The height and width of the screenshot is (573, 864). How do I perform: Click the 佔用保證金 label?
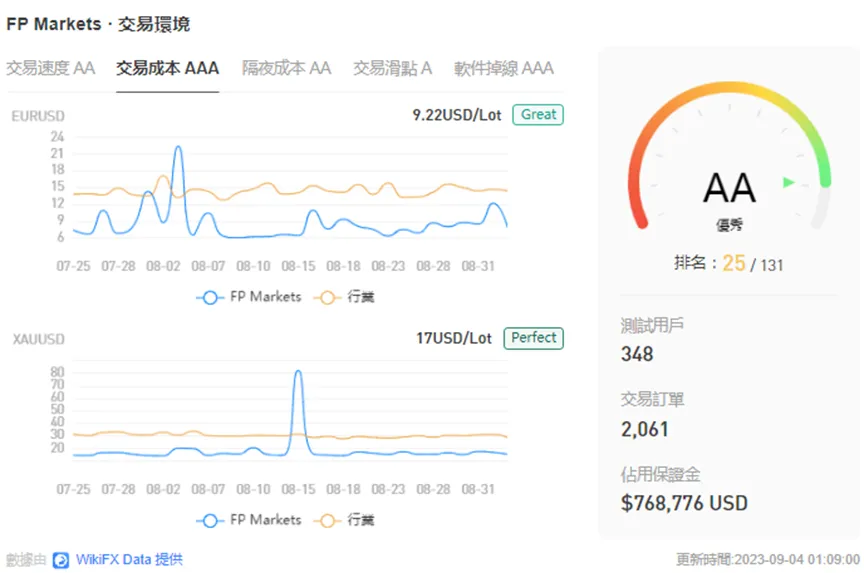click(661, 474)
